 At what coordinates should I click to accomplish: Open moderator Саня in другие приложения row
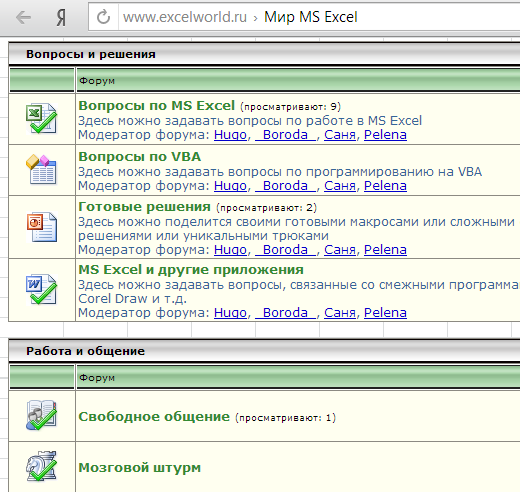tap(340, 313)
